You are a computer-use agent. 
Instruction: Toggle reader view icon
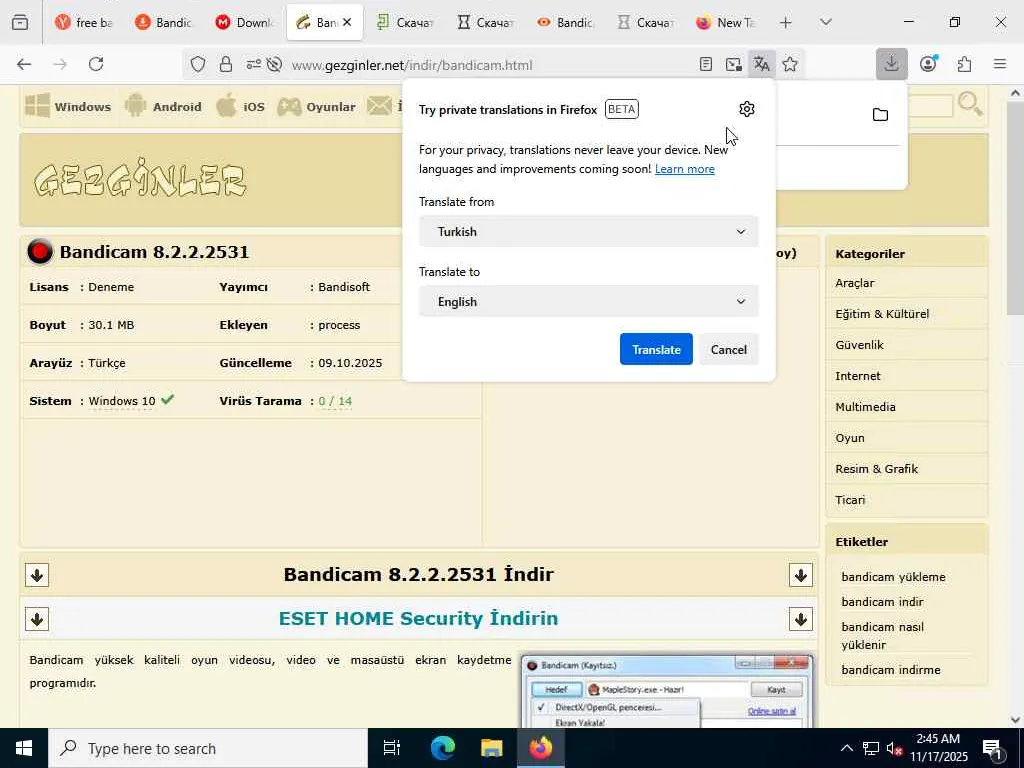[x=705, y=64]
